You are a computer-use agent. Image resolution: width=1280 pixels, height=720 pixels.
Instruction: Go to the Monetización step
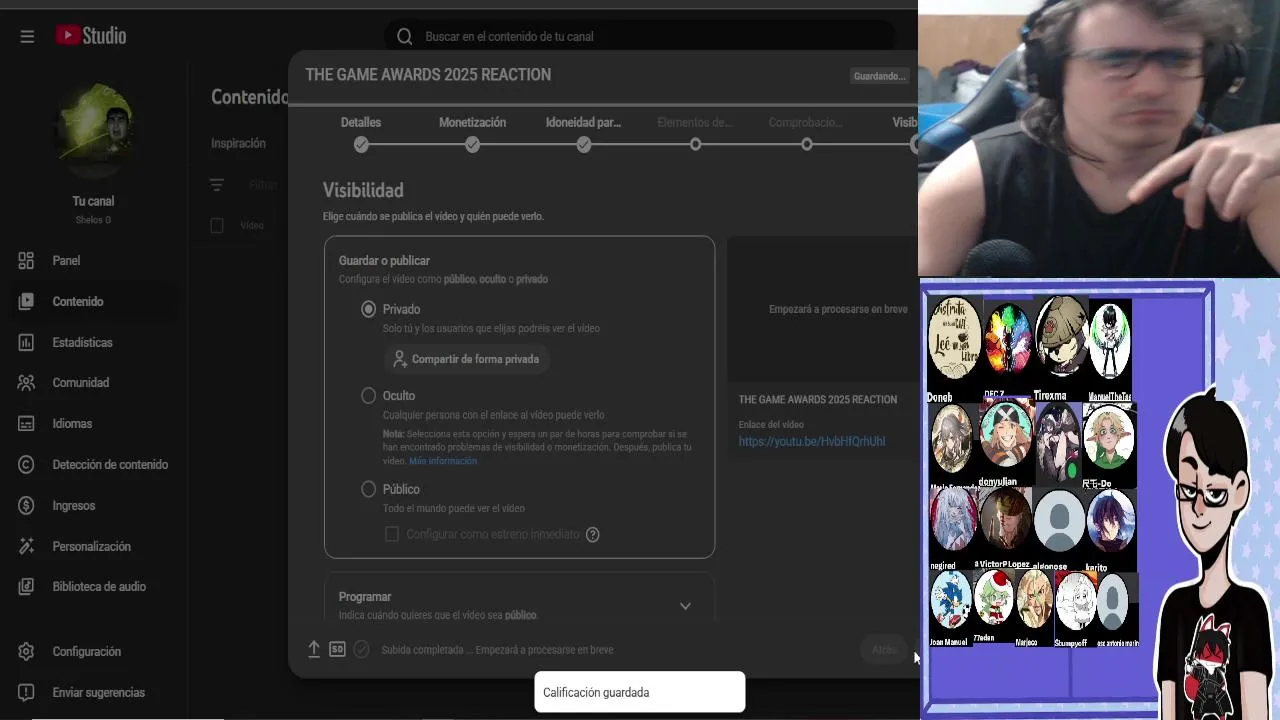472,135
